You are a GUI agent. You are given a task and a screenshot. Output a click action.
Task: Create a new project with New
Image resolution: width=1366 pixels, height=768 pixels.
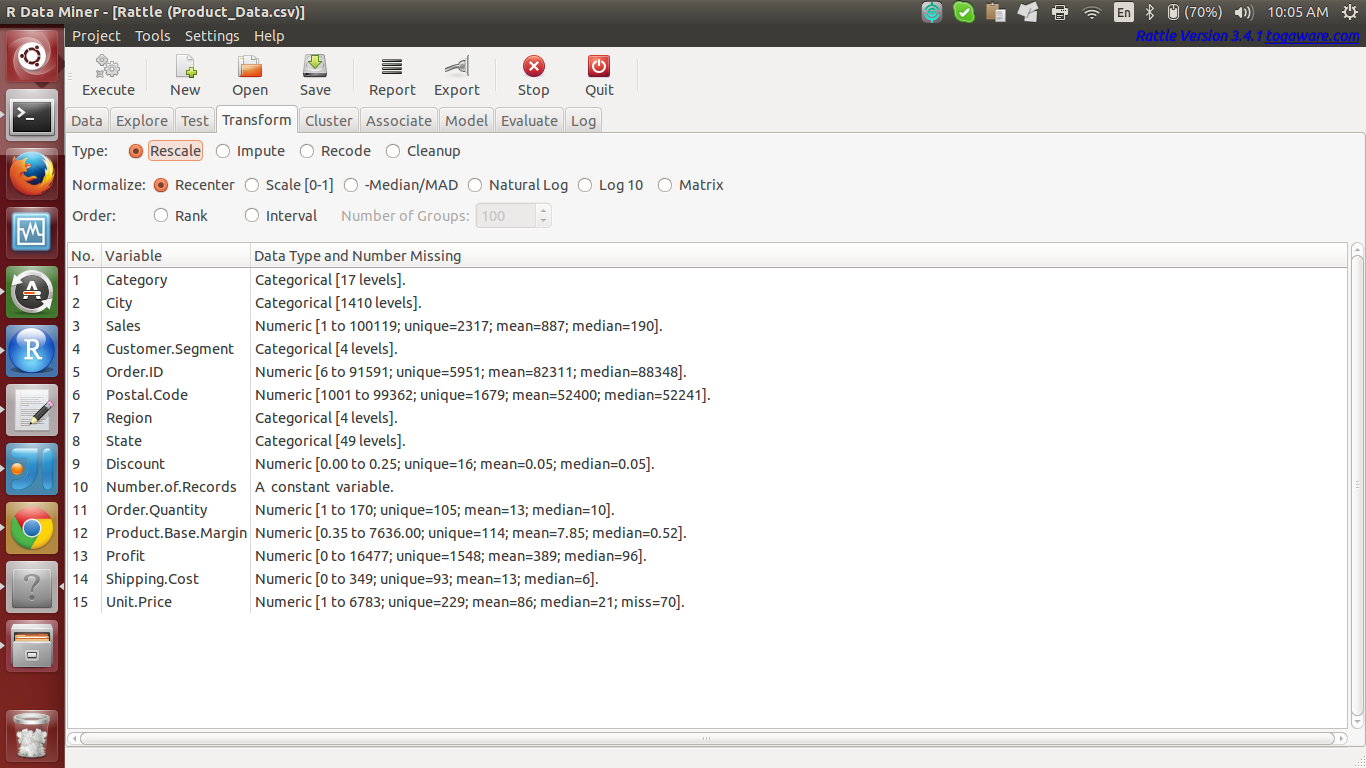(x=185, y=76)
